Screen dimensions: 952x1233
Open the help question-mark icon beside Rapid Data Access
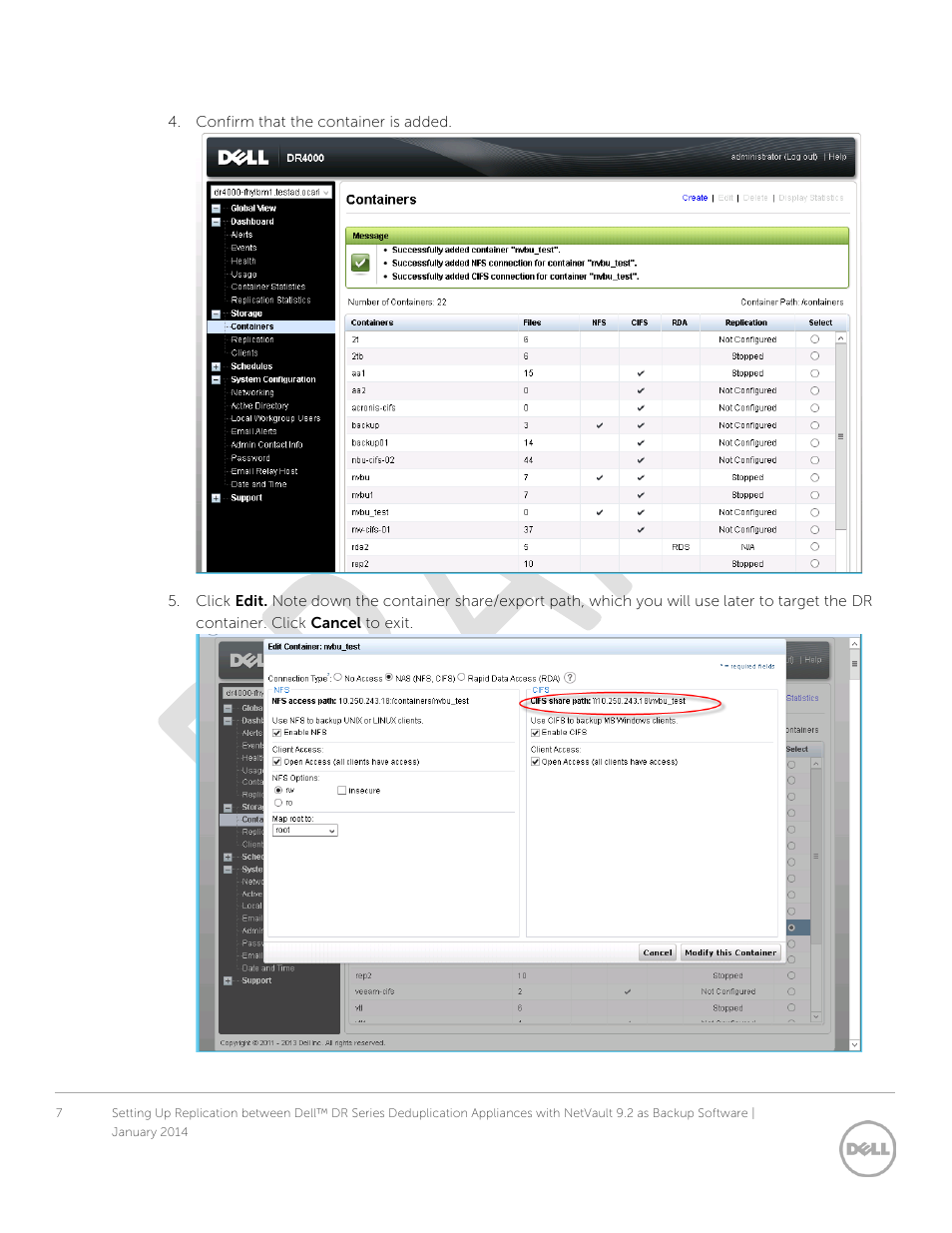(x=570, y=678)
